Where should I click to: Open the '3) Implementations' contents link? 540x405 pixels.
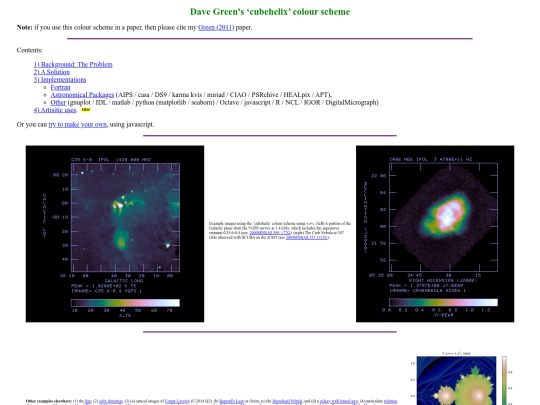point(60,80)
